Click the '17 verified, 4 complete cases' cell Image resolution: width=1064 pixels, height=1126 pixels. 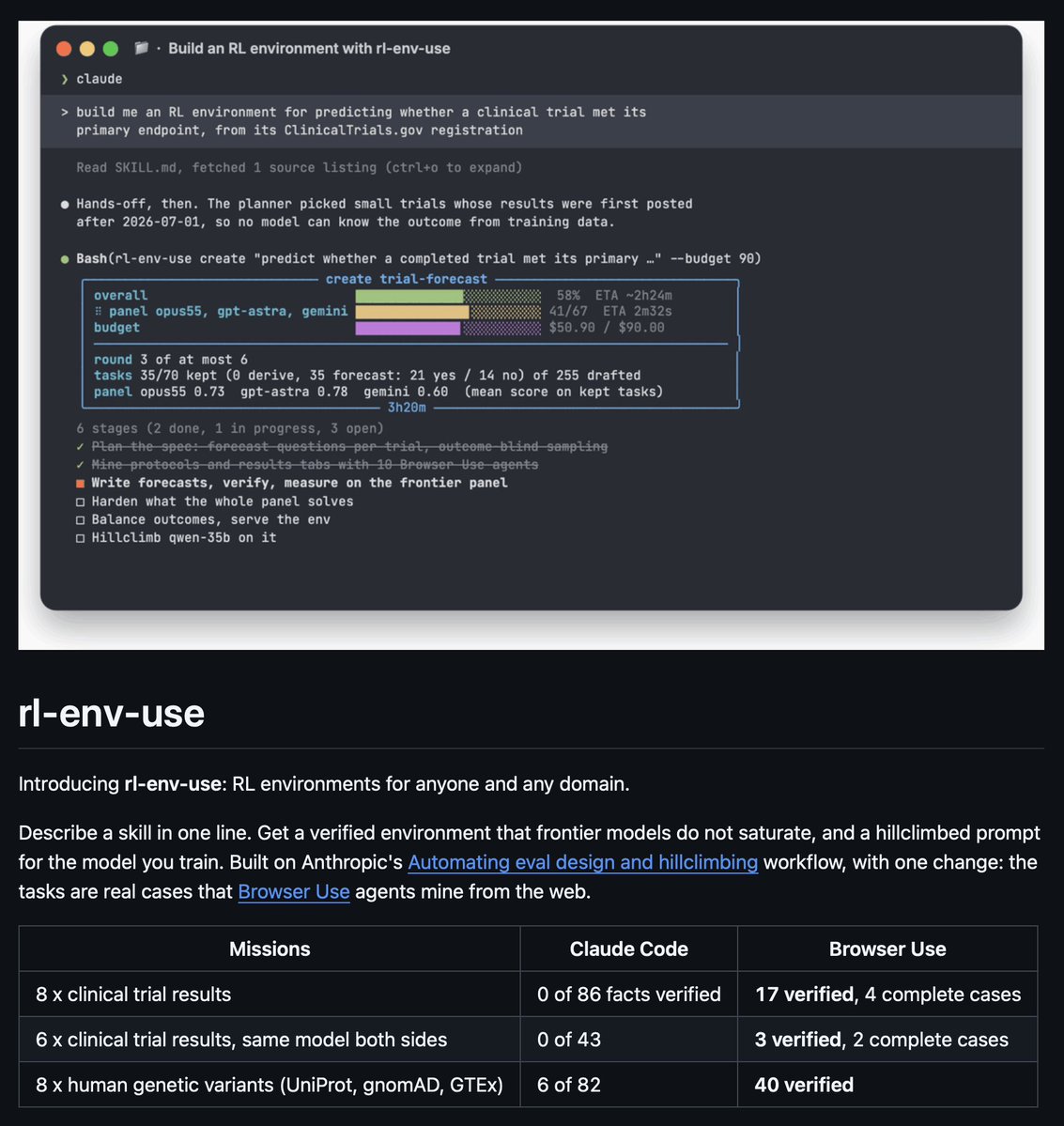887,994
